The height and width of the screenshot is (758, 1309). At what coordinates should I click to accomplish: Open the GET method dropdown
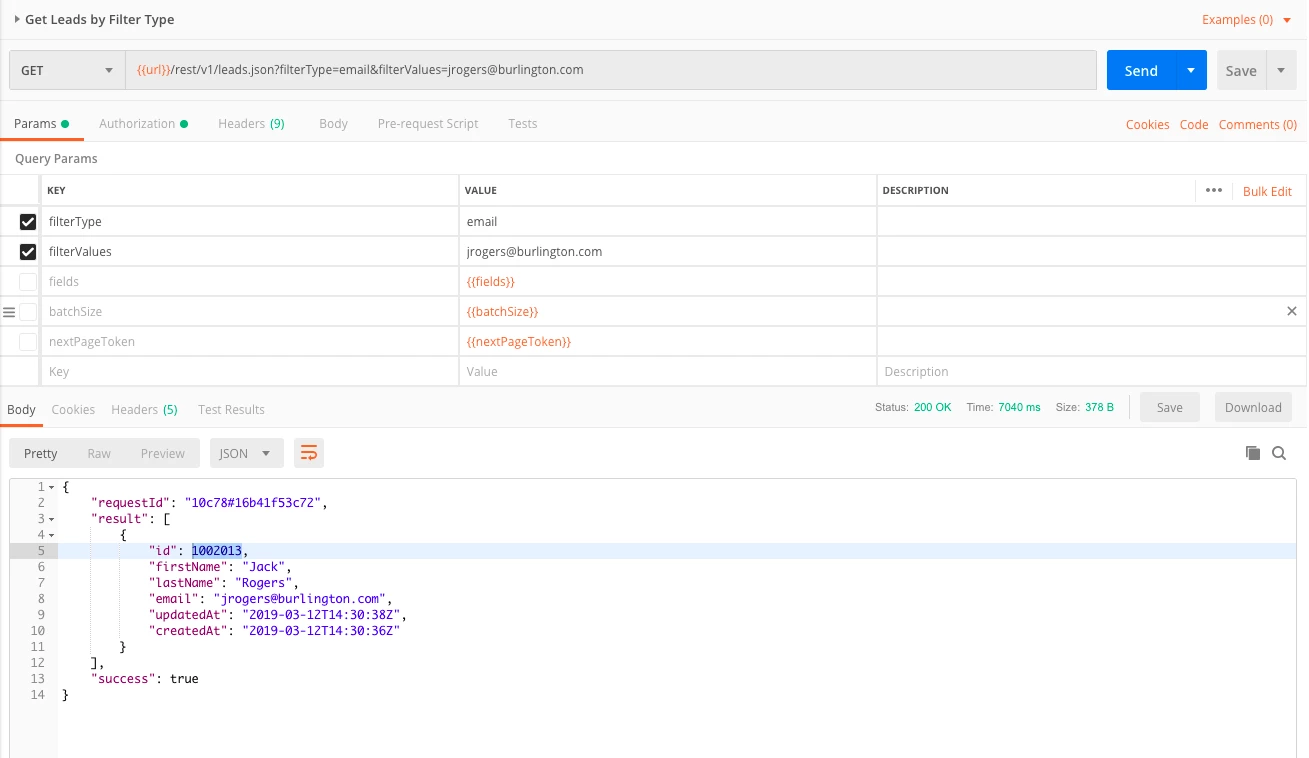tap(67, 70)
